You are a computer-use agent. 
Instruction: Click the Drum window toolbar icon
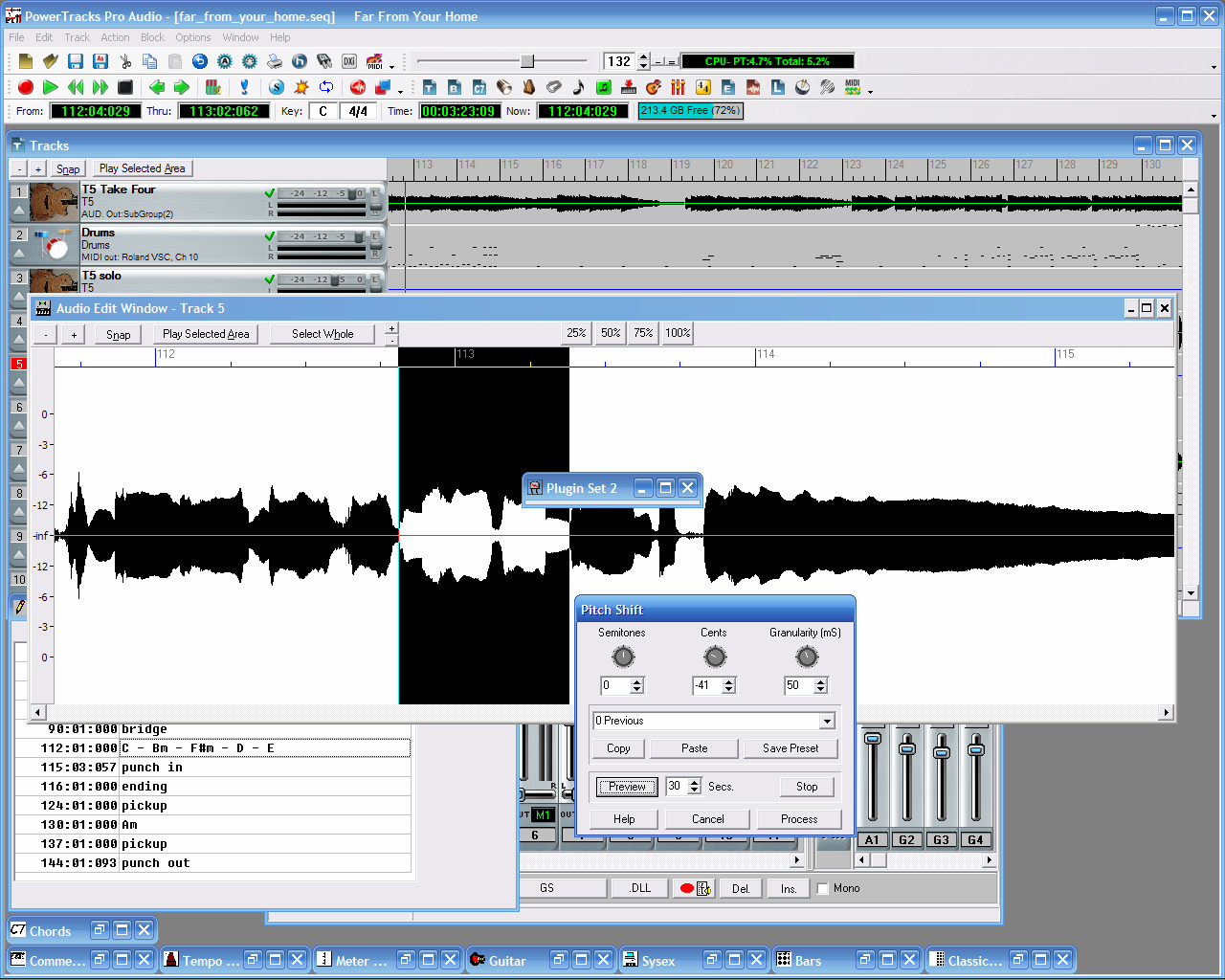(x=803, y=87)
